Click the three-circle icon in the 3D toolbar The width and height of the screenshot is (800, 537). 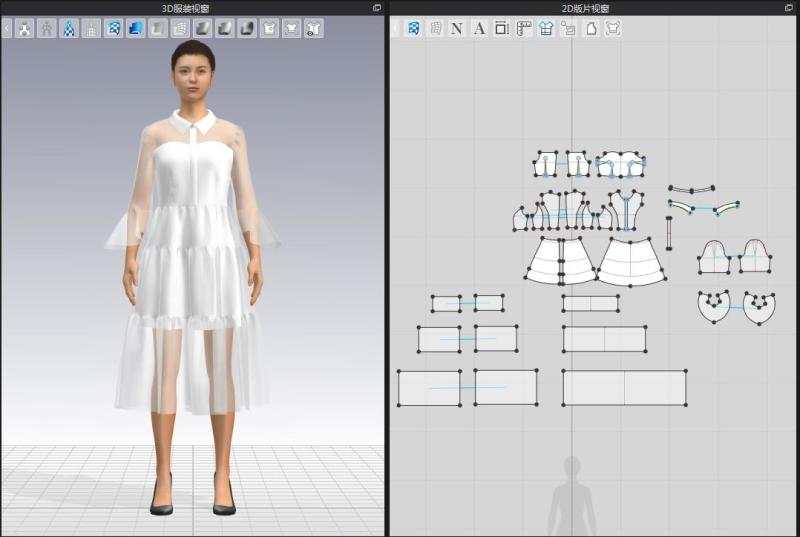coord(24,29)
